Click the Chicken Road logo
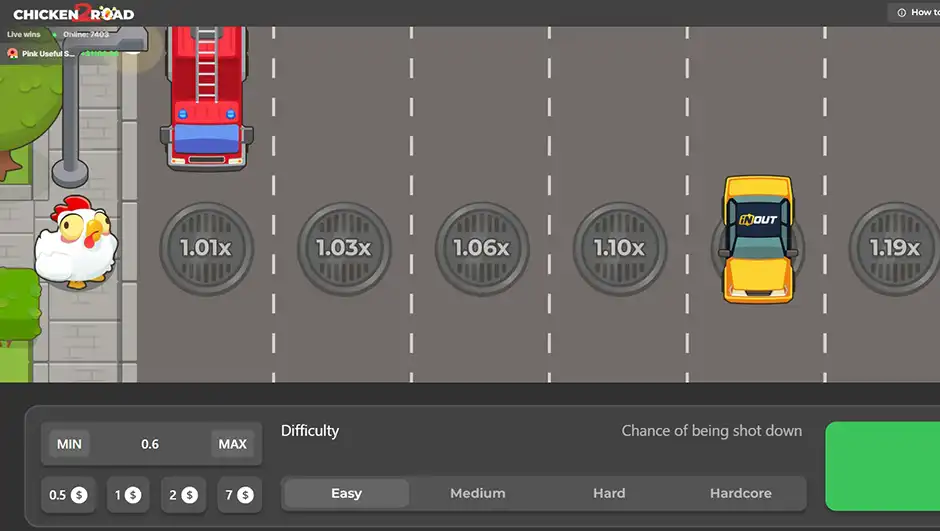 pos(74,13)
